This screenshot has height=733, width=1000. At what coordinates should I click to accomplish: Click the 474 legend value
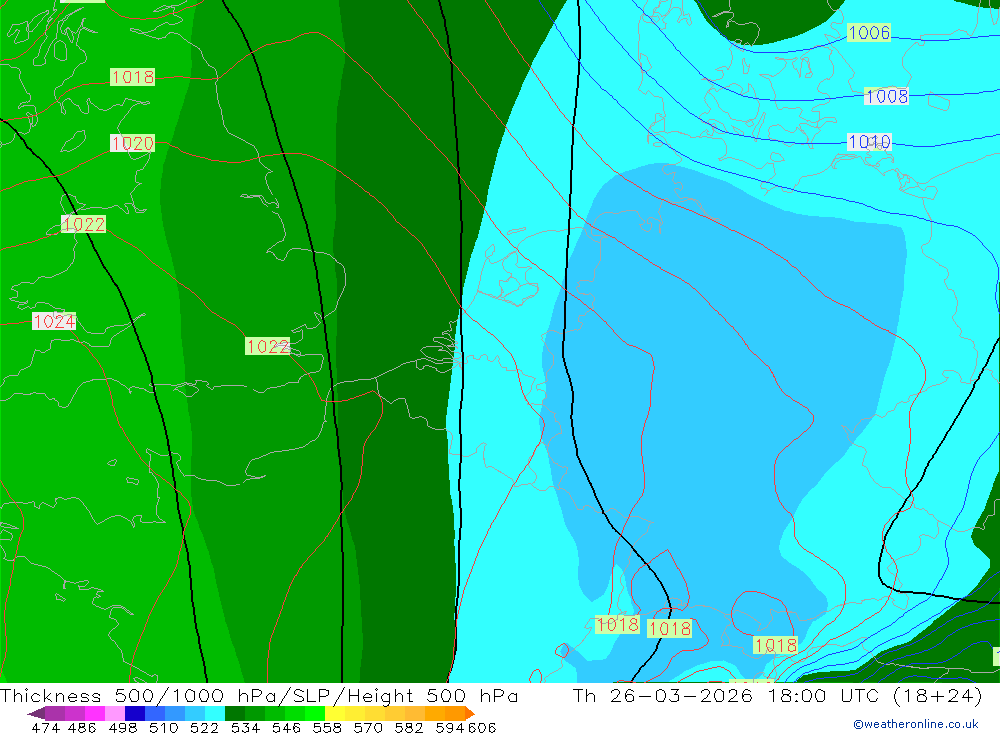click(46, 727)
